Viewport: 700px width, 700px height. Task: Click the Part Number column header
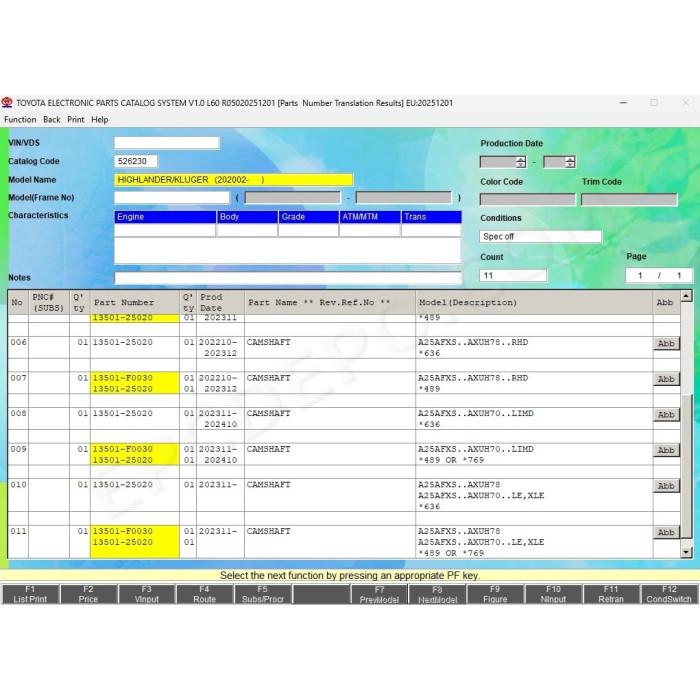135,303
